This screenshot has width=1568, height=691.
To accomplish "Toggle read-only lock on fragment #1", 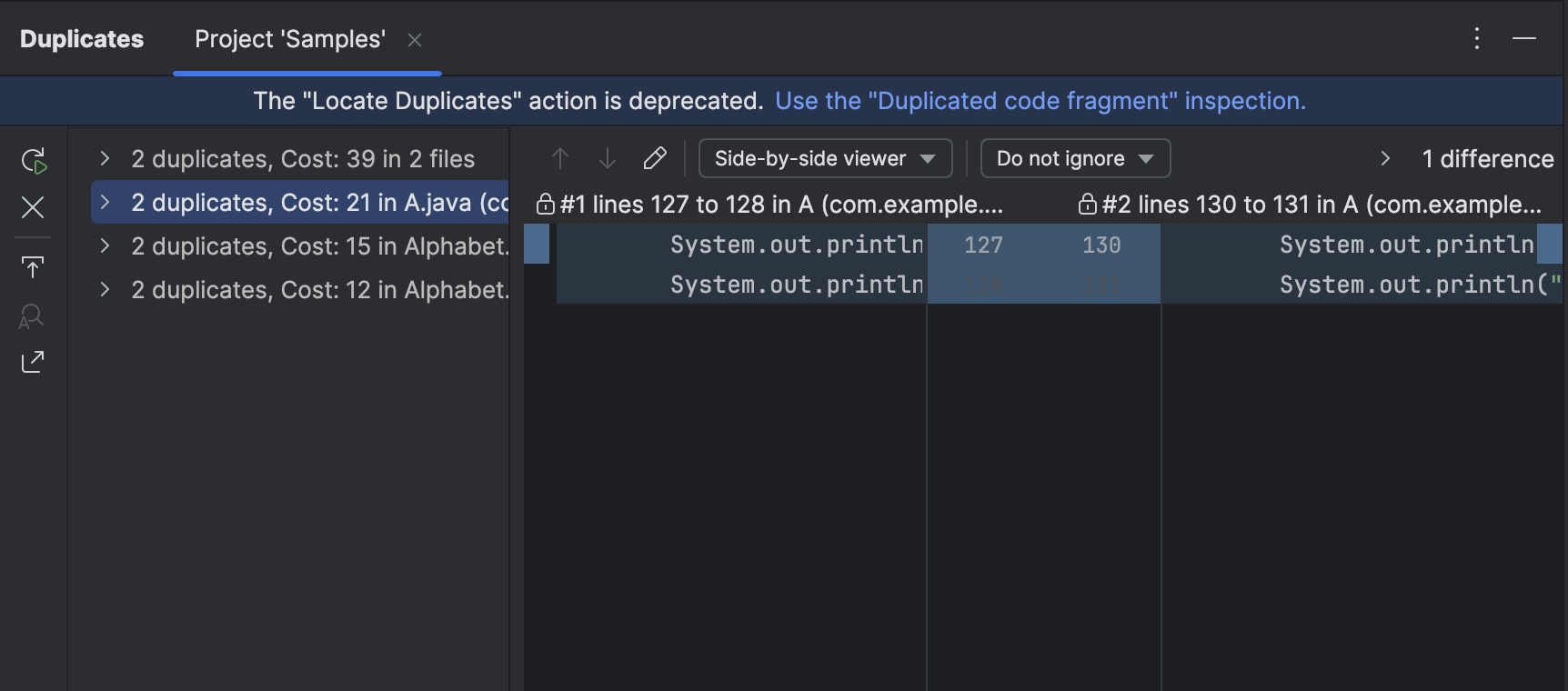I will point(546,205).
